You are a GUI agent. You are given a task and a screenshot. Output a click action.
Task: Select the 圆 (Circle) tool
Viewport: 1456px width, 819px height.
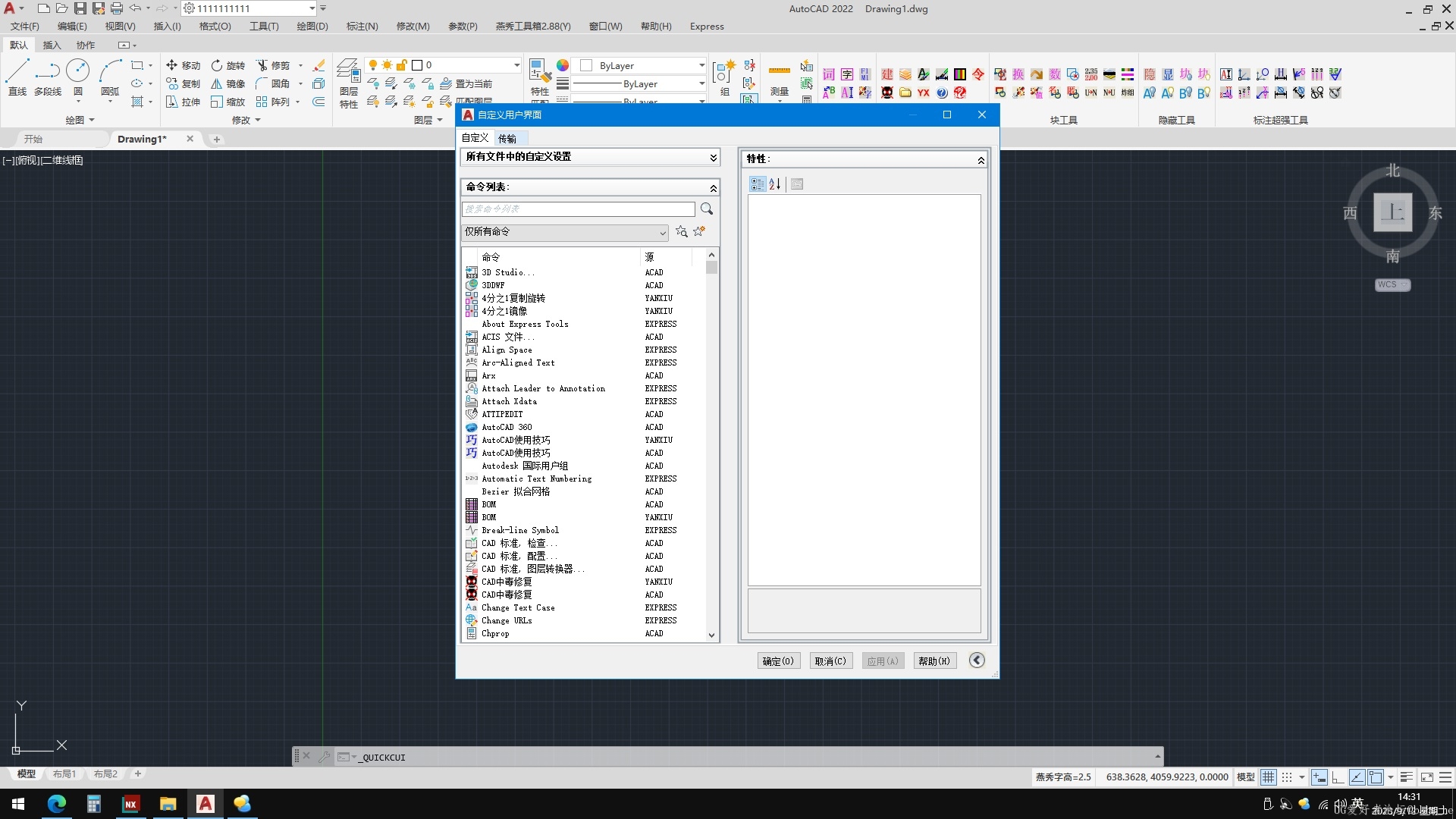[x=77, y=77]
